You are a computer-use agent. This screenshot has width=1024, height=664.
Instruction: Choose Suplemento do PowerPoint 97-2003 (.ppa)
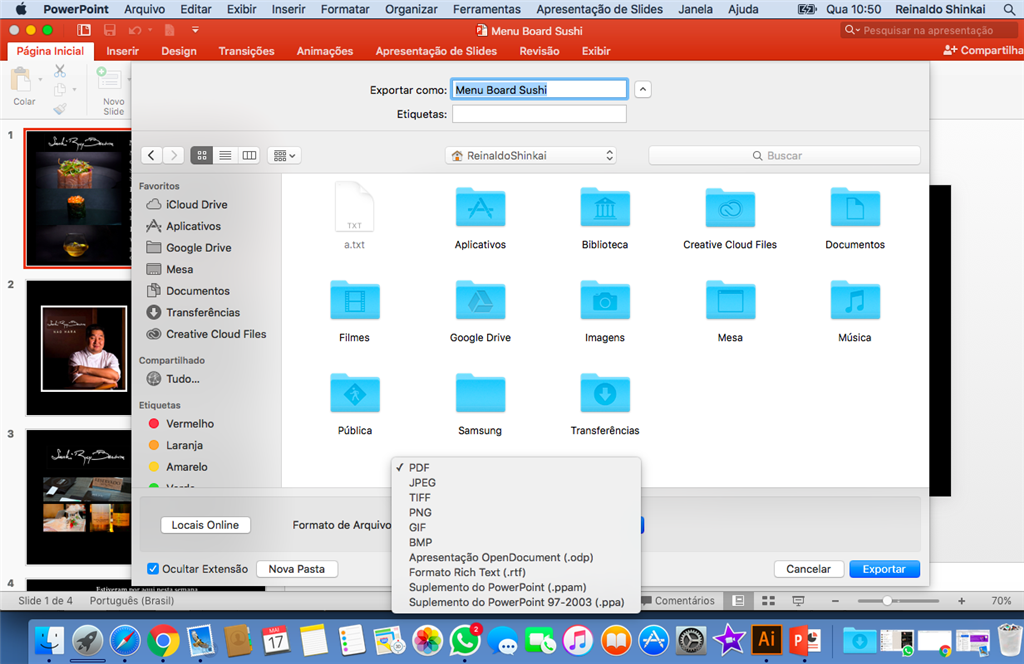(516, 603)
